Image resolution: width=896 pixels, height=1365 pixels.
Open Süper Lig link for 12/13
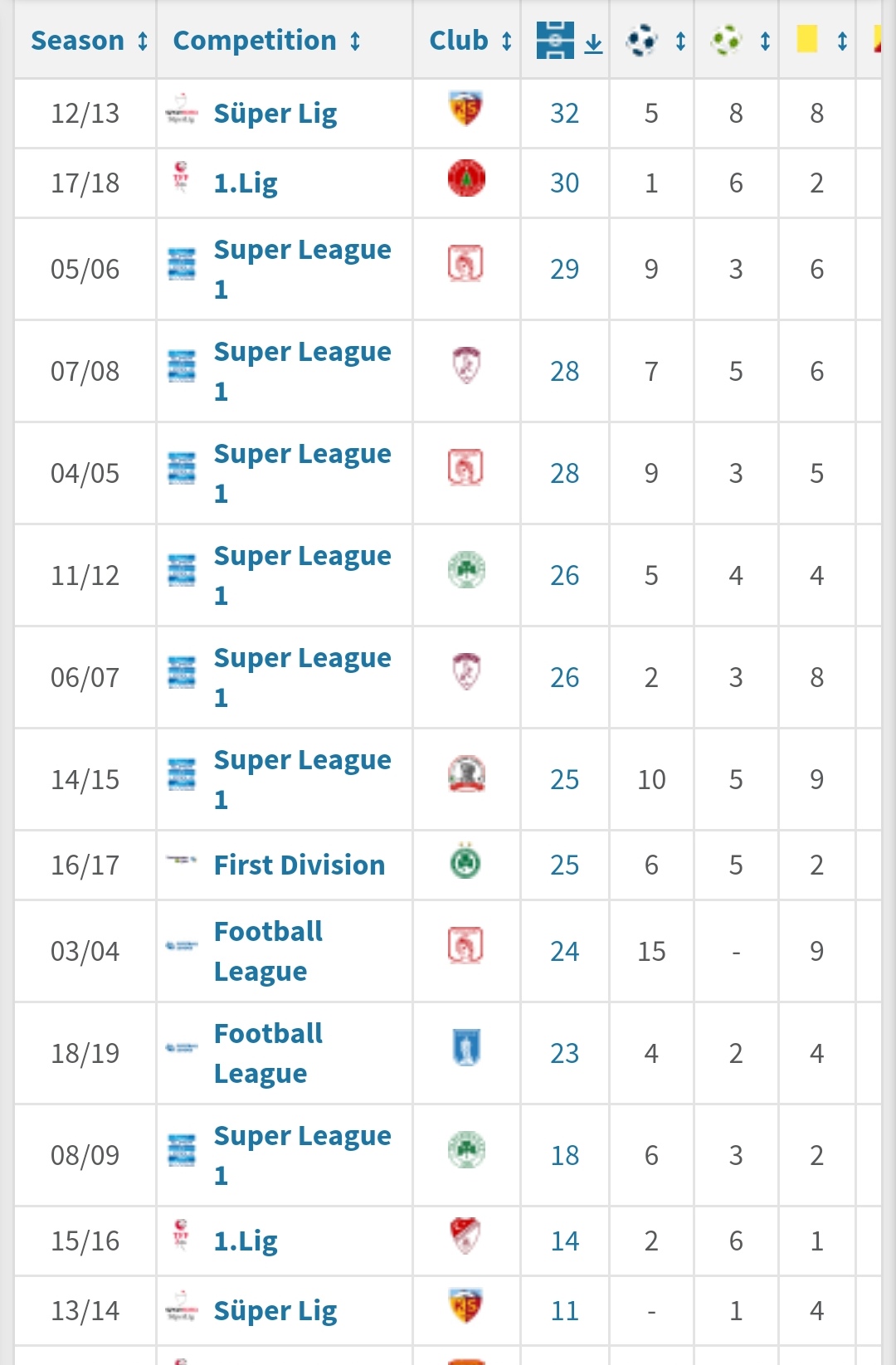(275, 114)
